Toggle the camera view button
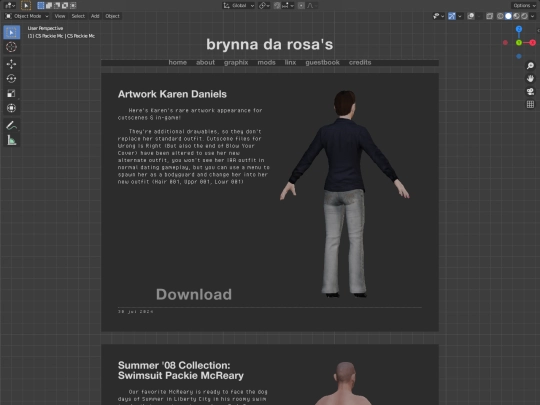This screenshot has width=540, height=405. 530,91
